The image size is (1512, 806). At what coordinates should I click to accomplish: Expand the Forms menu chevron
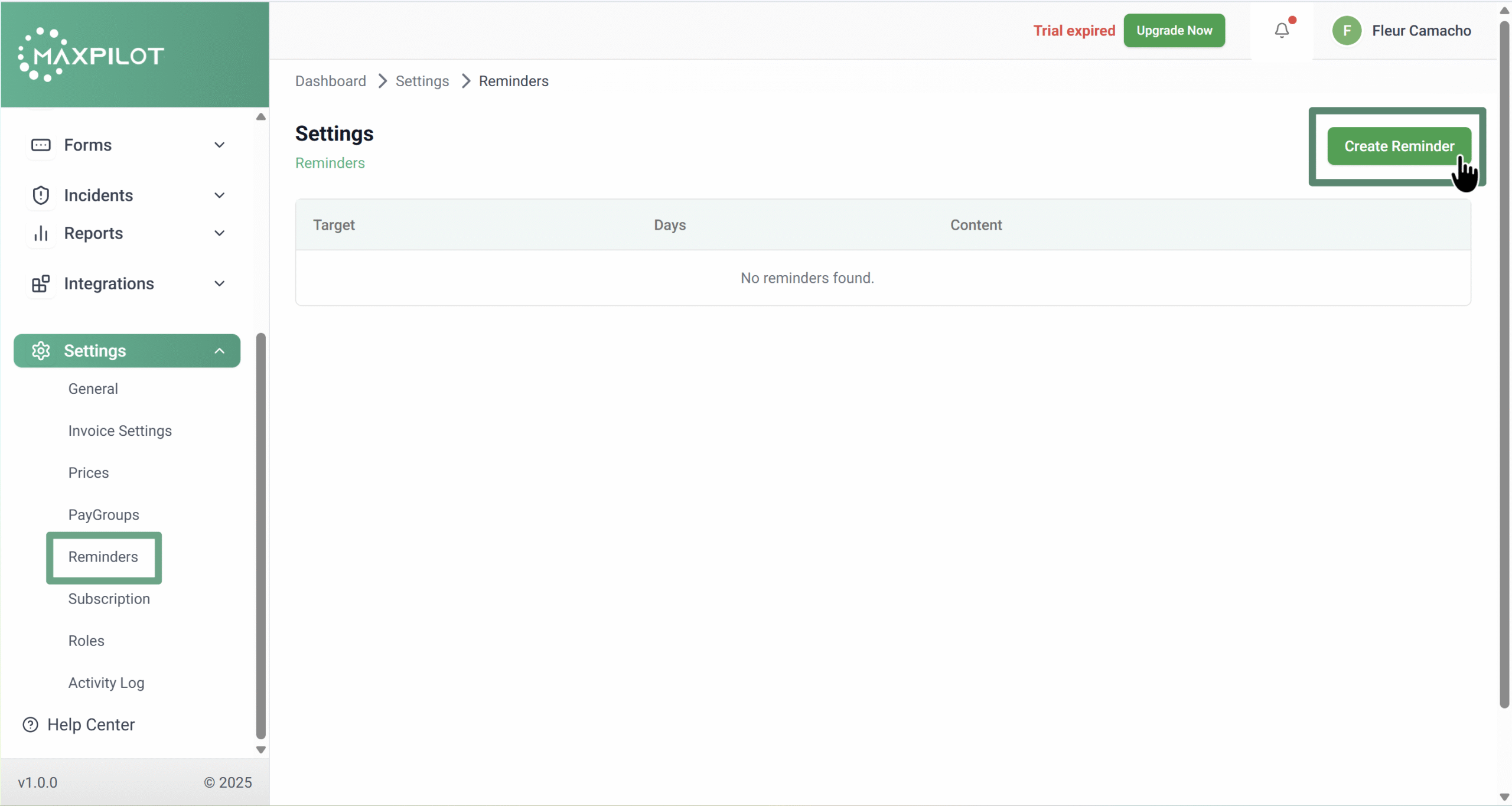tap(219, 145)
